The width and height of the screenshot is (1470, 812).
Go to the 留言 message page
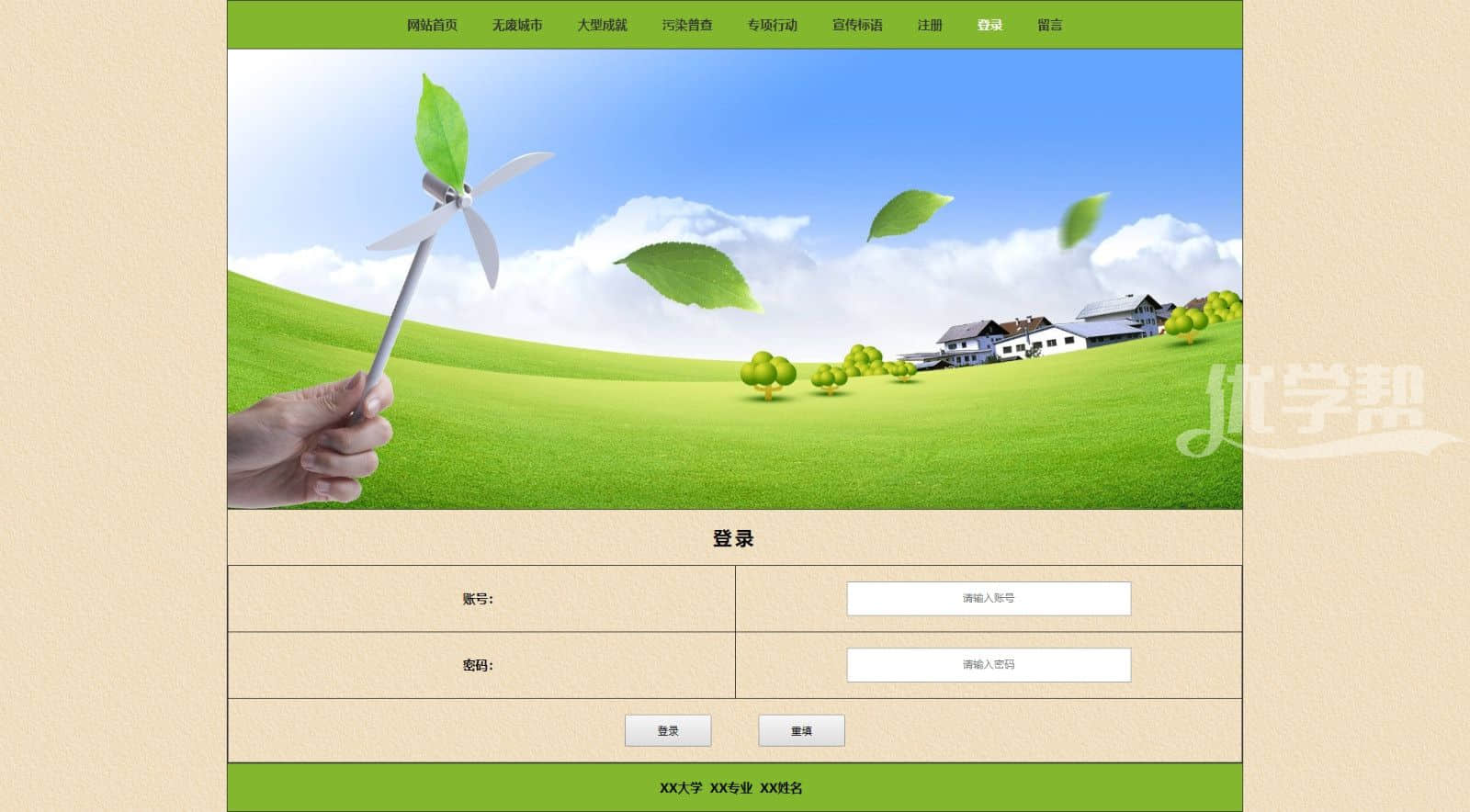click(x=1050, y=25)
